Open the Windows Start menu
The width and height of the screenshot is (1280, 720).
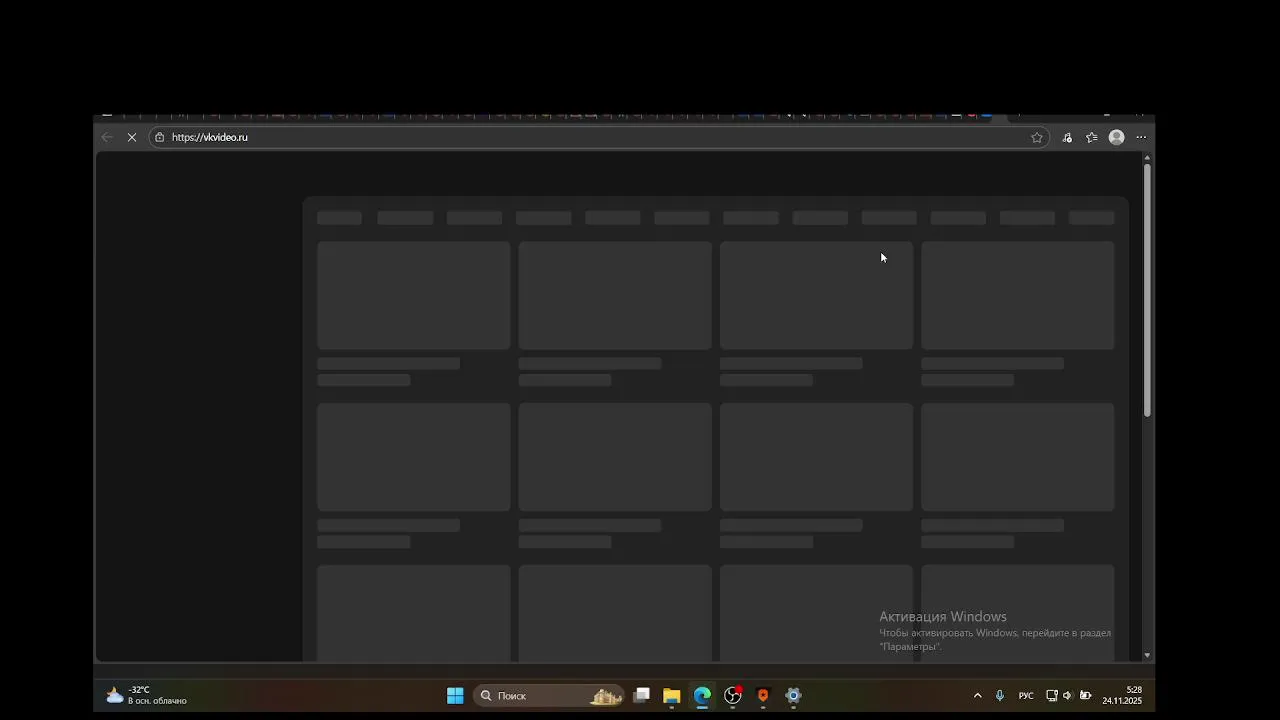[x=455, y=696]
